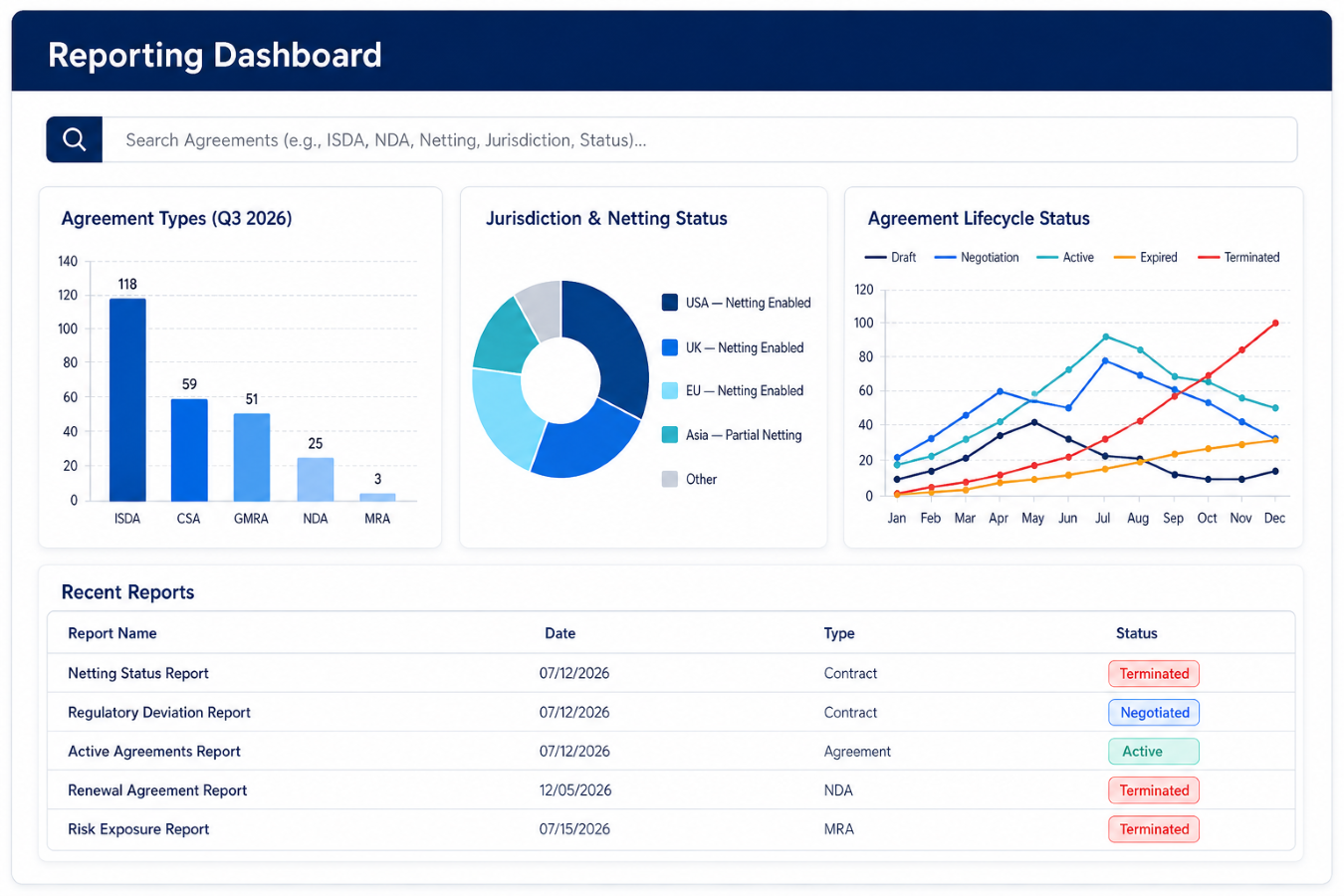
Task: Click the Terminated line's December data point
Action: pos(1275,324)
